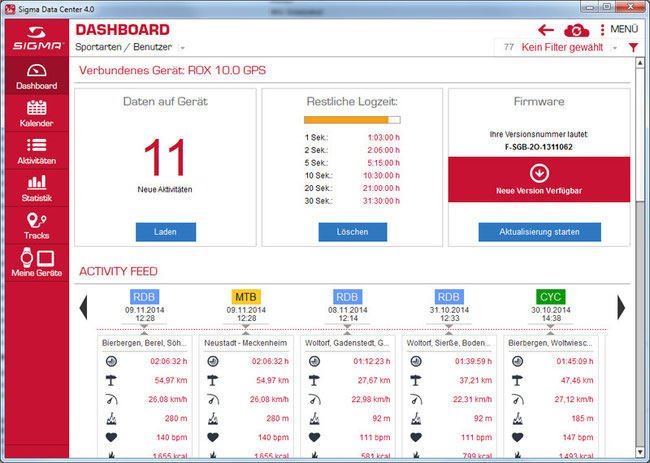Click the heart icon in Woltorf, Gadenstedt card
Viewport: 650px width, 463px height.
click(314, 437)
